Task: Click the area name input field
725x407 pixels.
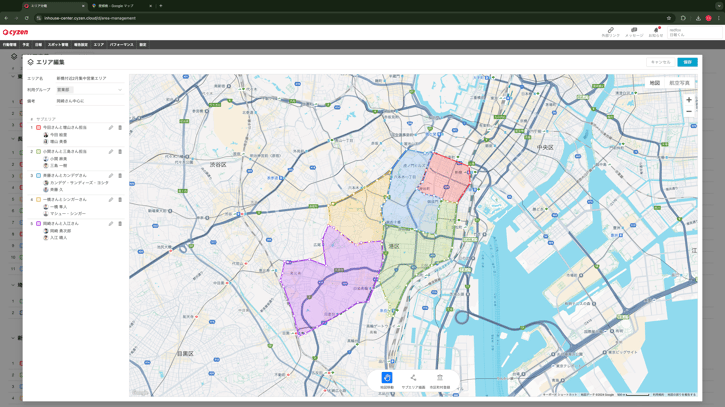Action: coord(89,79)
